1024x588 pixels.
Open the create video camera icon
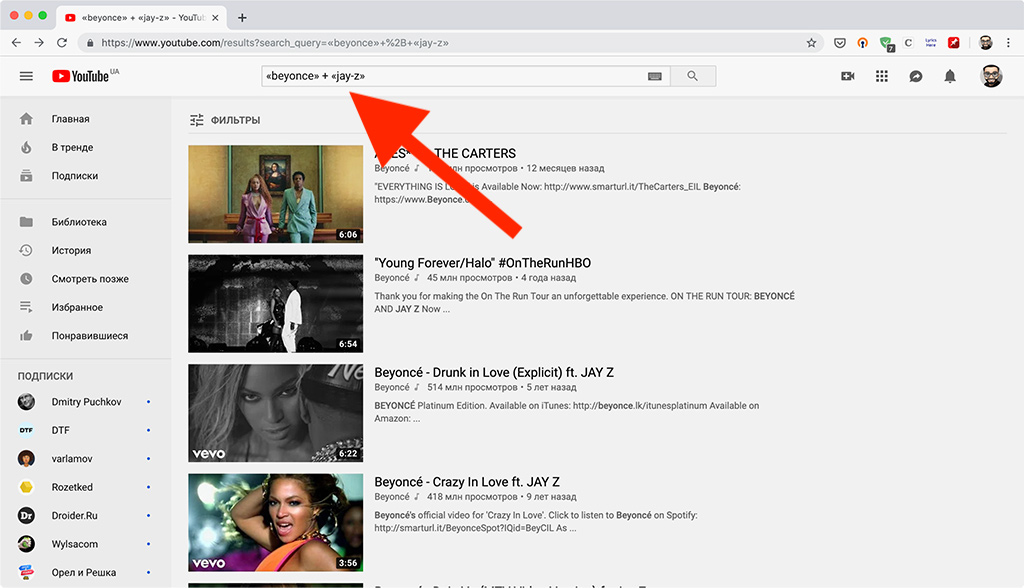coord(848,76)
